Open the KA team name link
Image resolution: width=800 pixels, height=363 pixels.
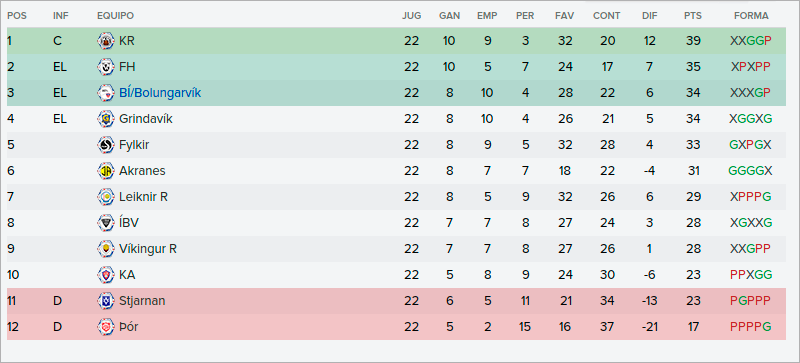(x=127, y=275)
